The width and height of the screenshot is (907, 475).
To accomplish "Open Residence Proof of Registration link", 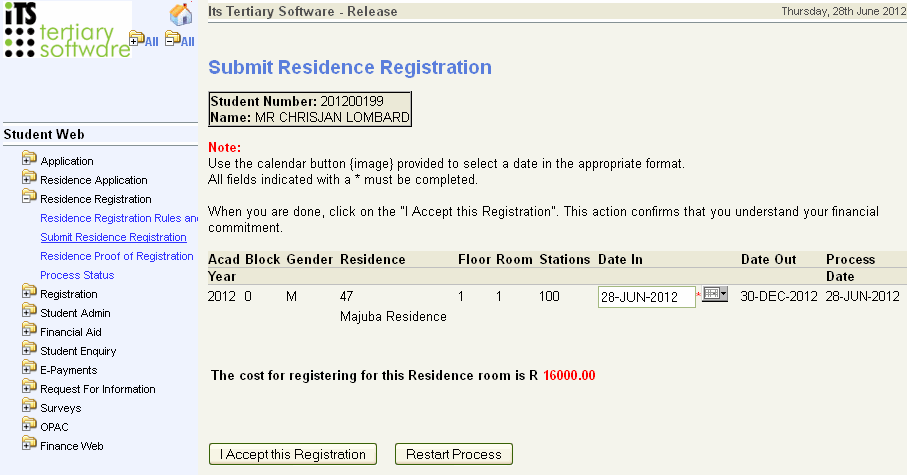I will [x=117, y=256].
